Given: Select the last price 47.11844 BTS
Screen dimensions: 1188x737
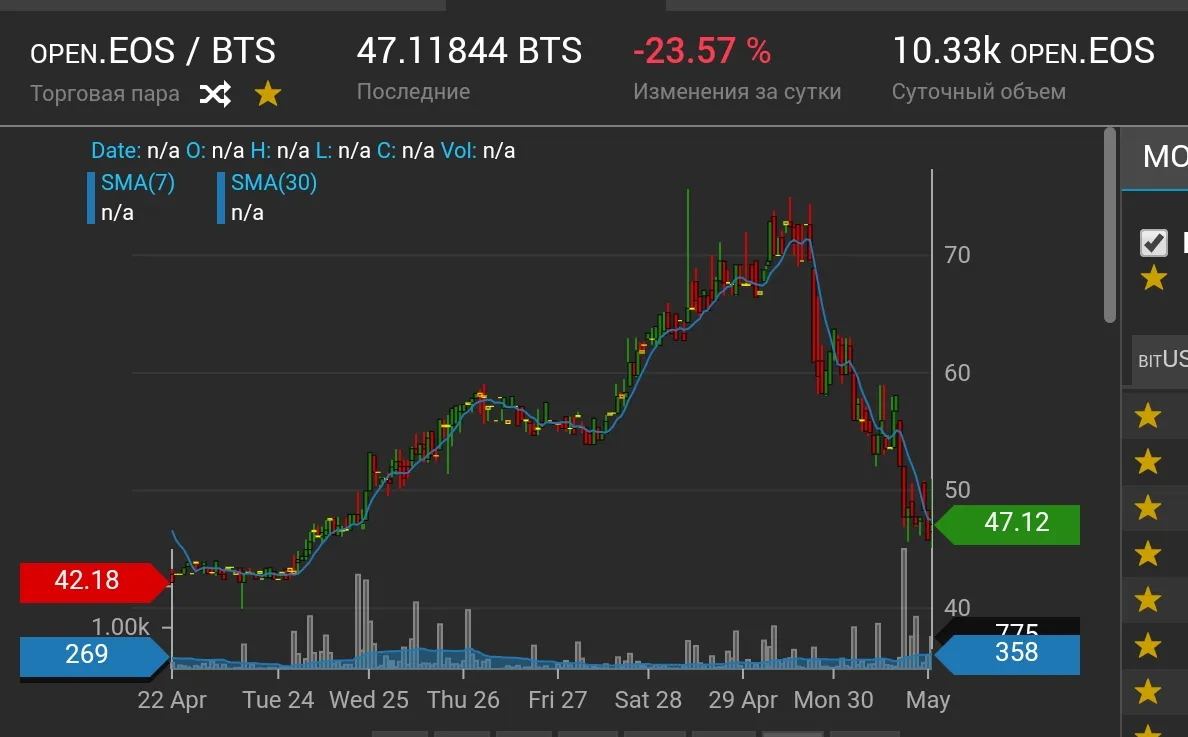Looking at the screenshot, I should coord(469,51).
